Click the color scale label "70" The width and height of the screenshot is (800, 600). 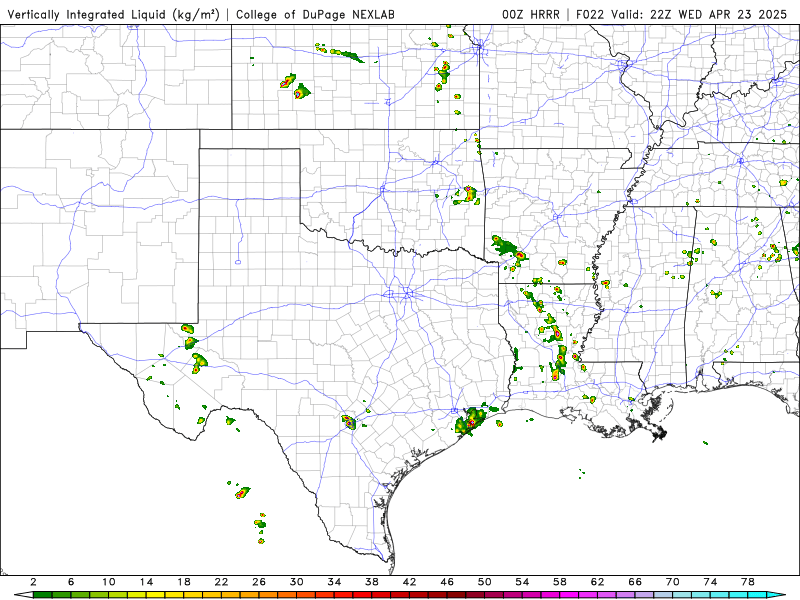click(x=672, y=582)
